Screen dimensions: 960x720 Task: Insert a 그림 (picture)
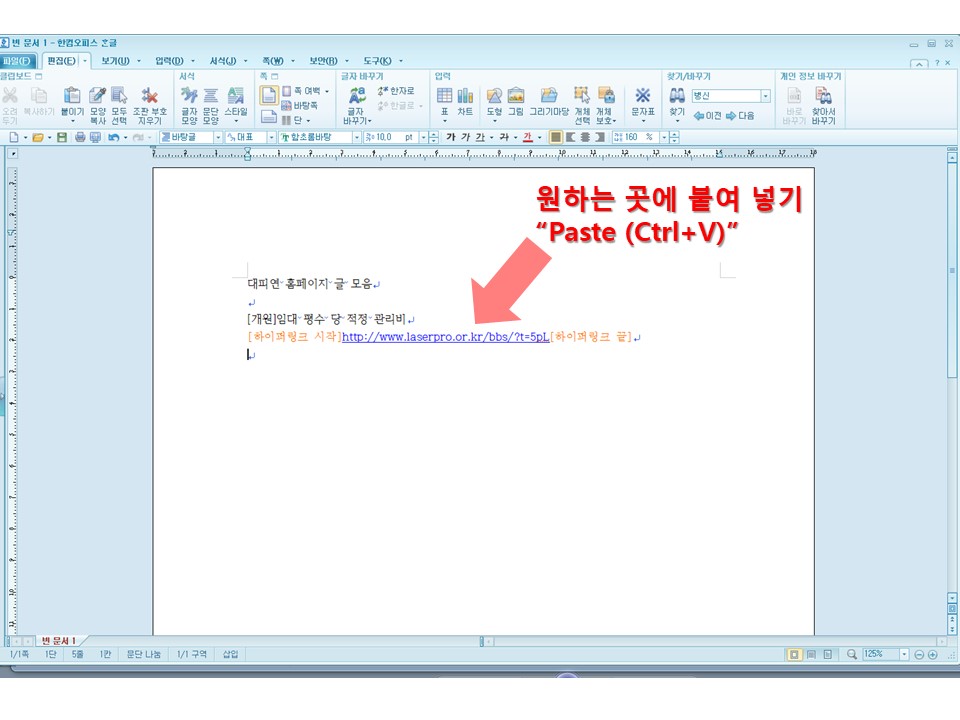[x=516, y=101]
